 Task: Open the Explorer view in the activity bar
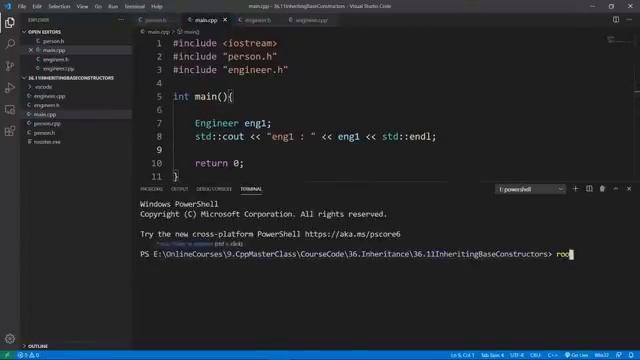click(10, 22)
